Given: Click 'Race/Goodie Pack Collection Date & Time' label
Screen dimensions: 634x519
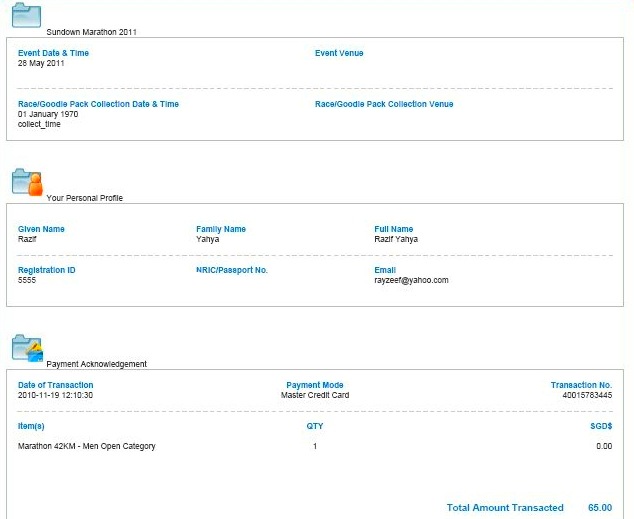Looking at the screenshot, I should (98, 104).
